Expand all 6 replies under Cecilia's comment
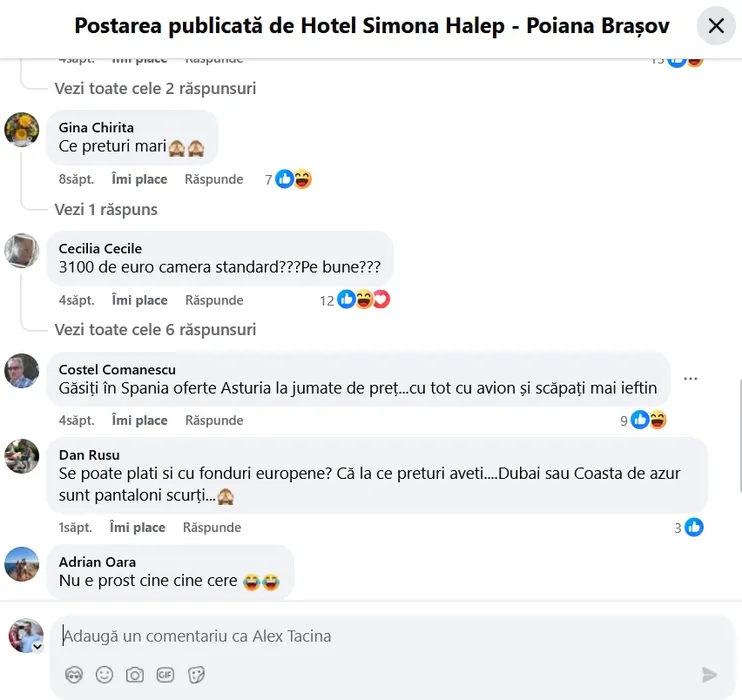Screen dimensions: 742x700 point(155,329)
